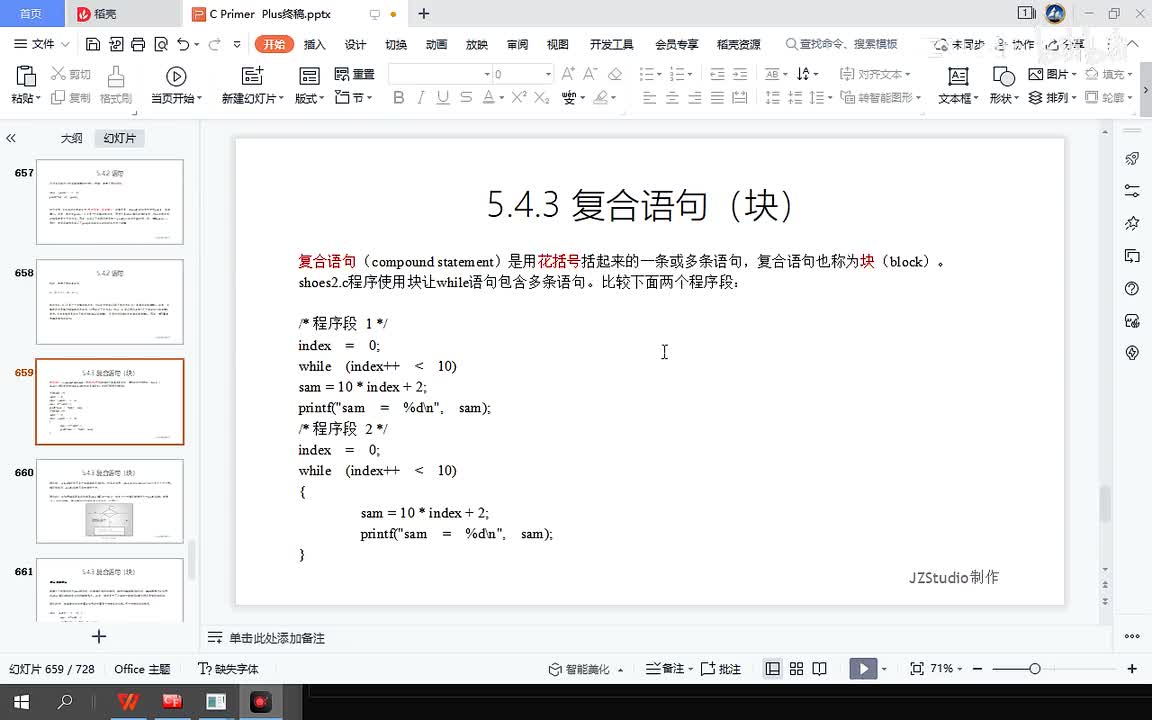Screen dimensions: 1152x720
Task: Click notes area '单击此处添加备注'
Action: tap(277, 638)
